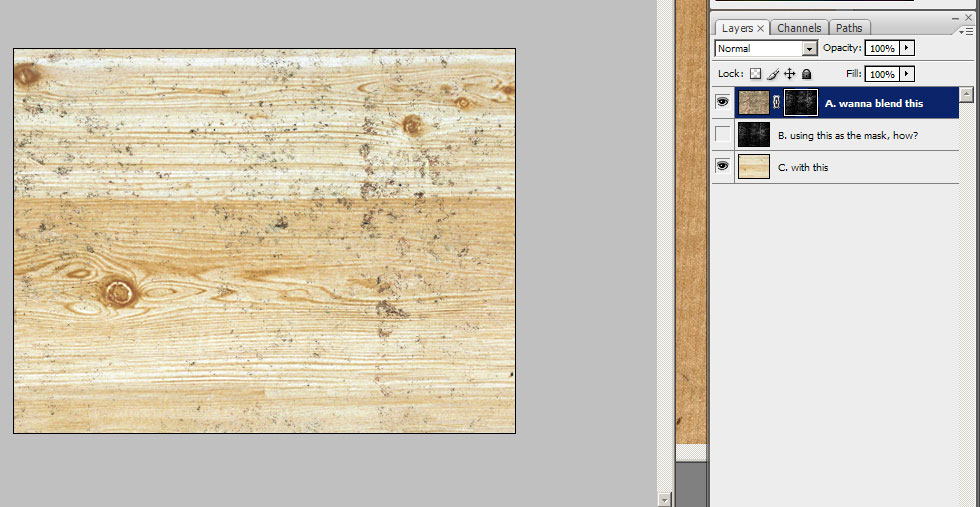Open the Opacity slider arrow
Viewport: 980px width, 507px height.
coord(907,48)
